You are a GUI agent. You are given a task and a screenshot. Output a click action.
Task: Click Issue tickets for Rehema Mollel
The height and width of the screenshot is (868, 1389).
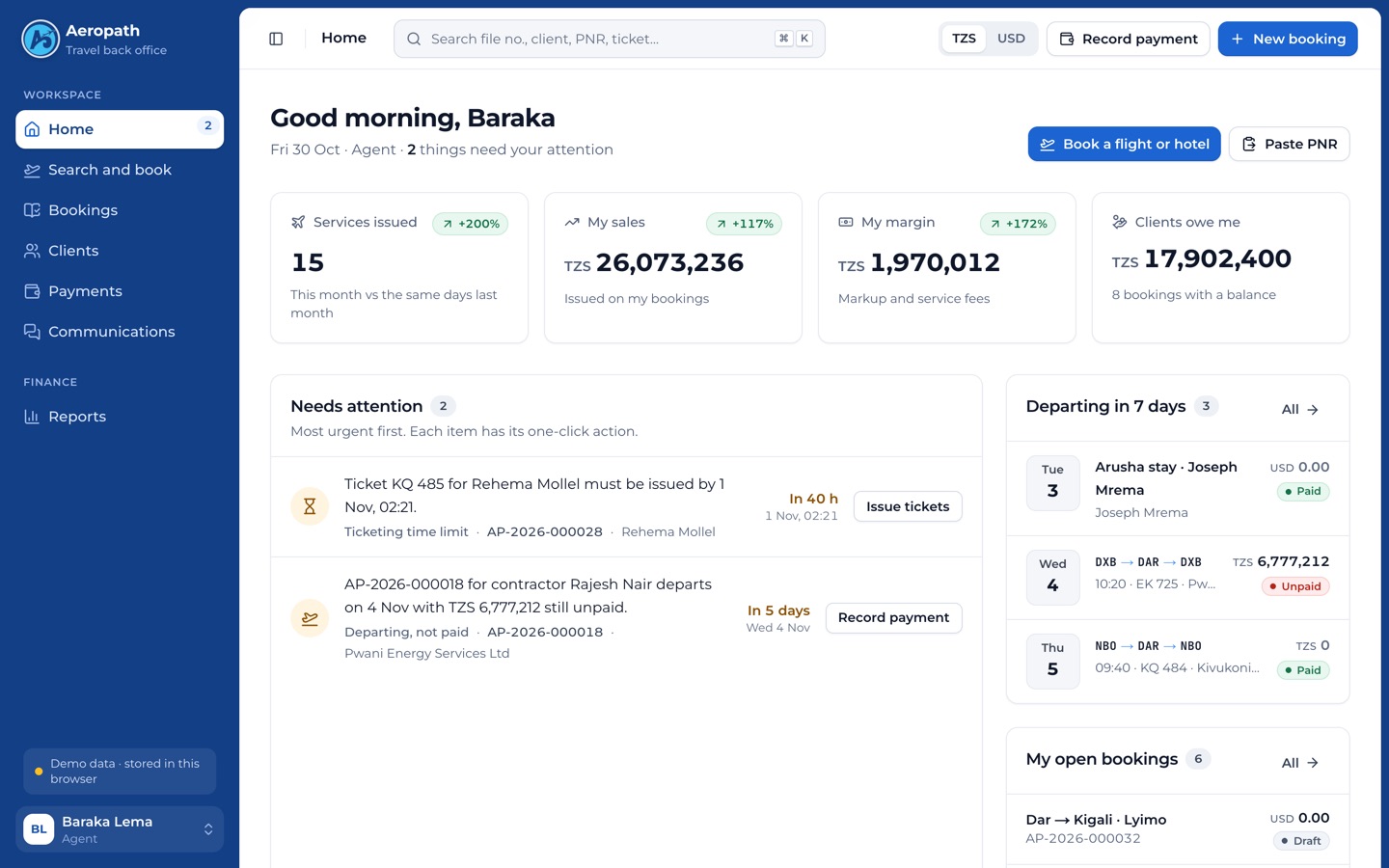(x=908, y=506)
